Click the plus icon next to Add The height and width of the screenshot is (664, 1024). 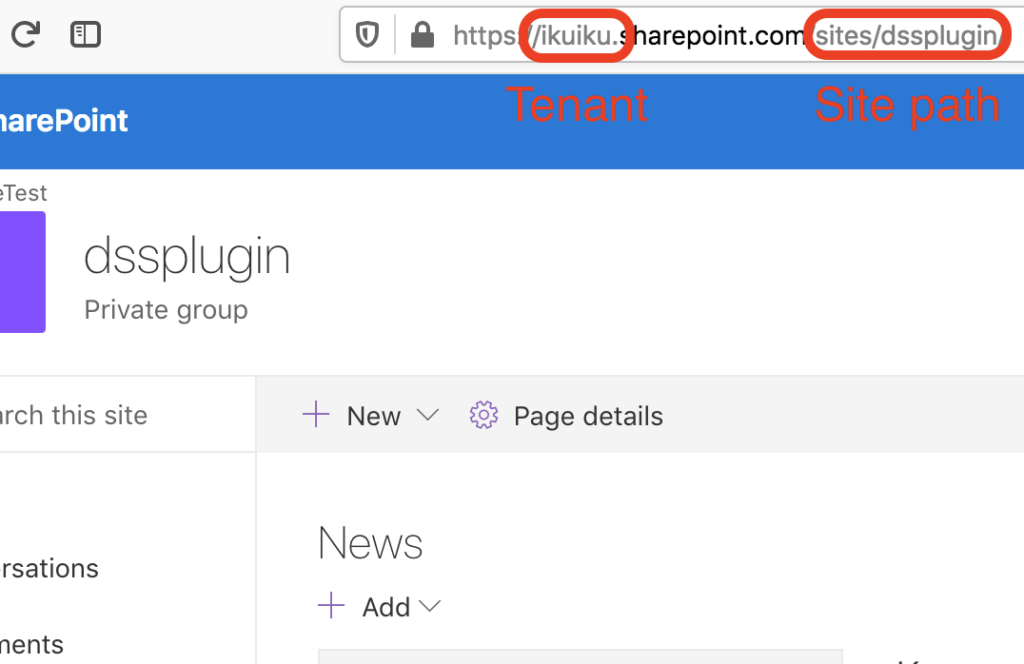pos(330,606)
